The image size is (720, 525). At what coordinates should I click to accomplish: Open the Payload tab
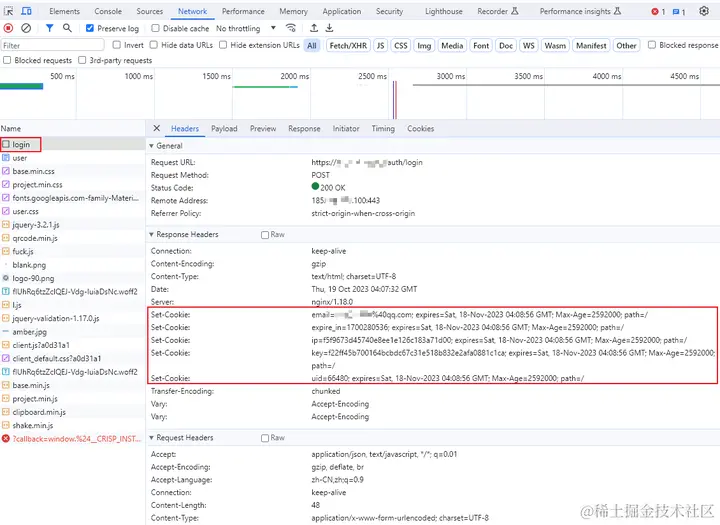(224, 129)
